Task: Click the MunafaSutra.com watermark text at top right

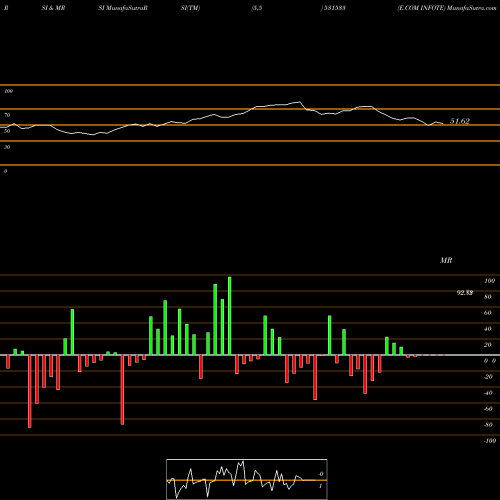Action: (x=472, y=8)
